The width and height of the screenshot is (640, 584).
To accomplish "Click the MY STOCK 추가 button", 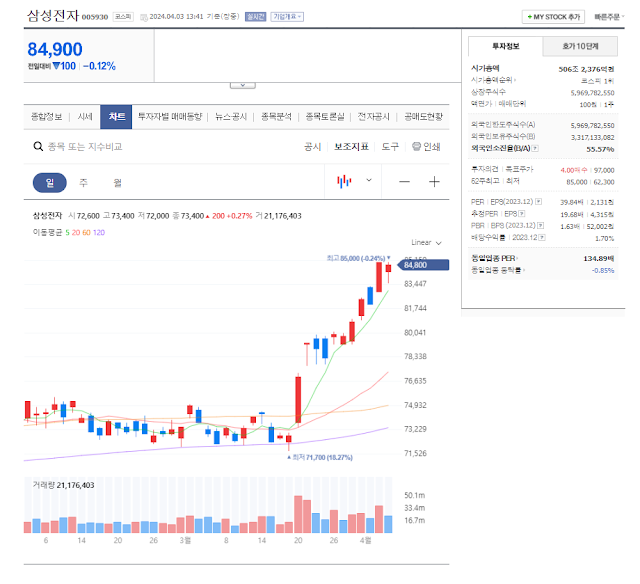I will (553, 17).
